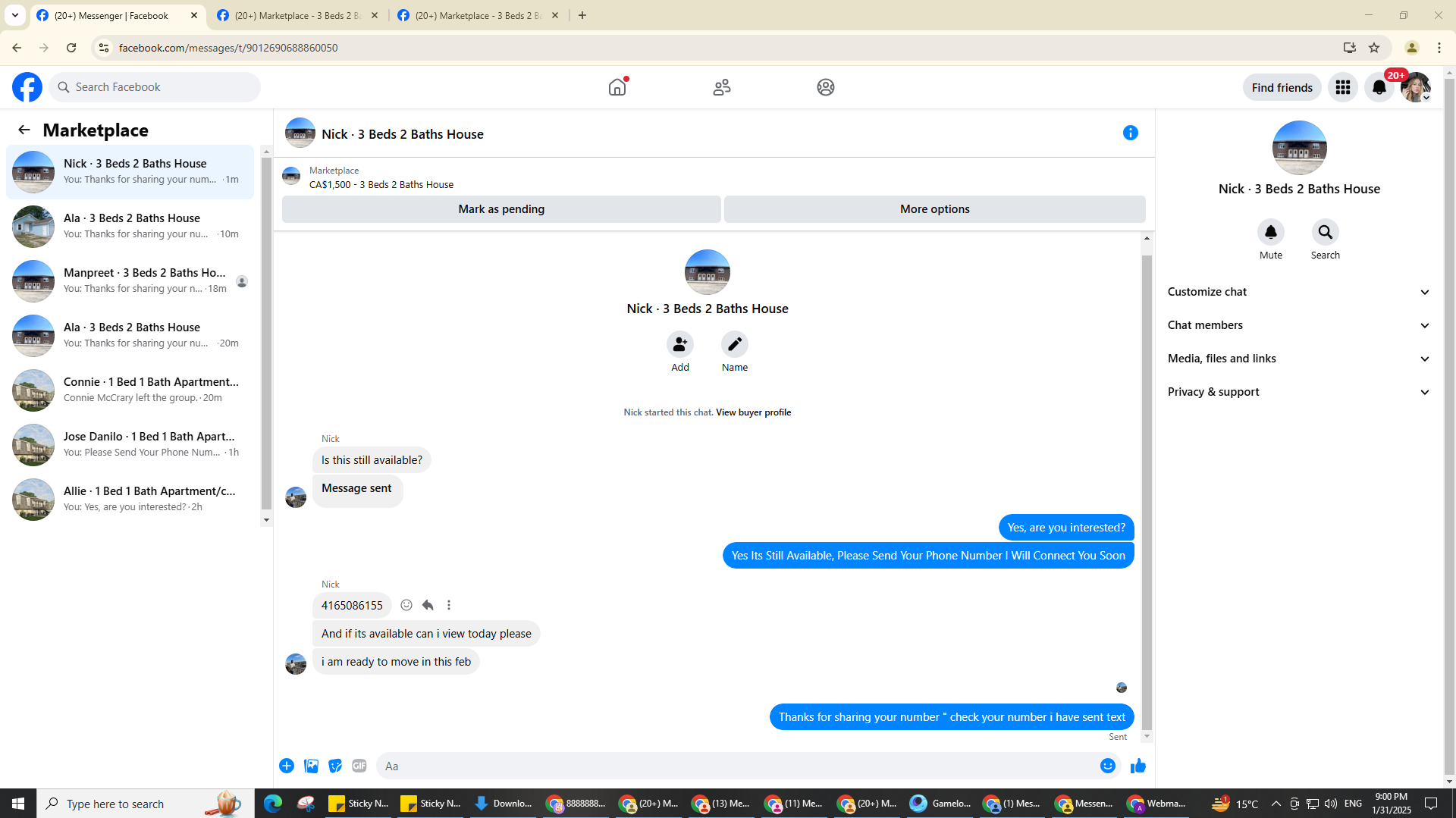Switch to the third Marketplace browser tab
This screenshot has height=818, width=1456.
click(479, 15)
